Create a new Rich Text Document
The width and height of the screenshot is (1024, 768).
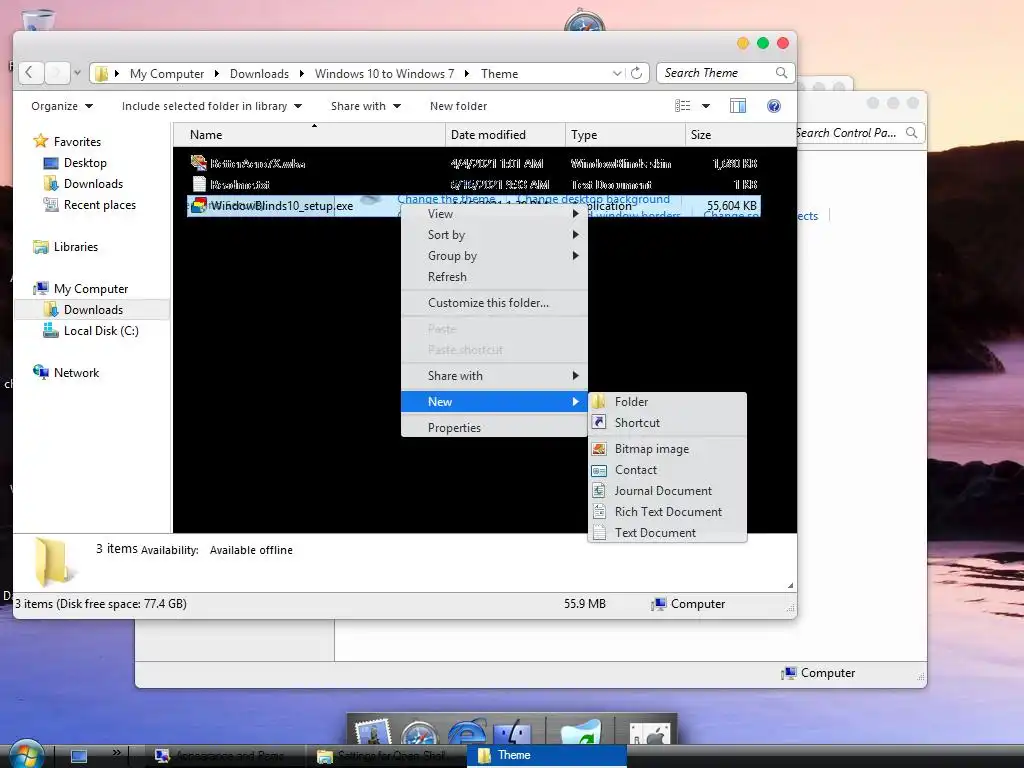point(667,511)
